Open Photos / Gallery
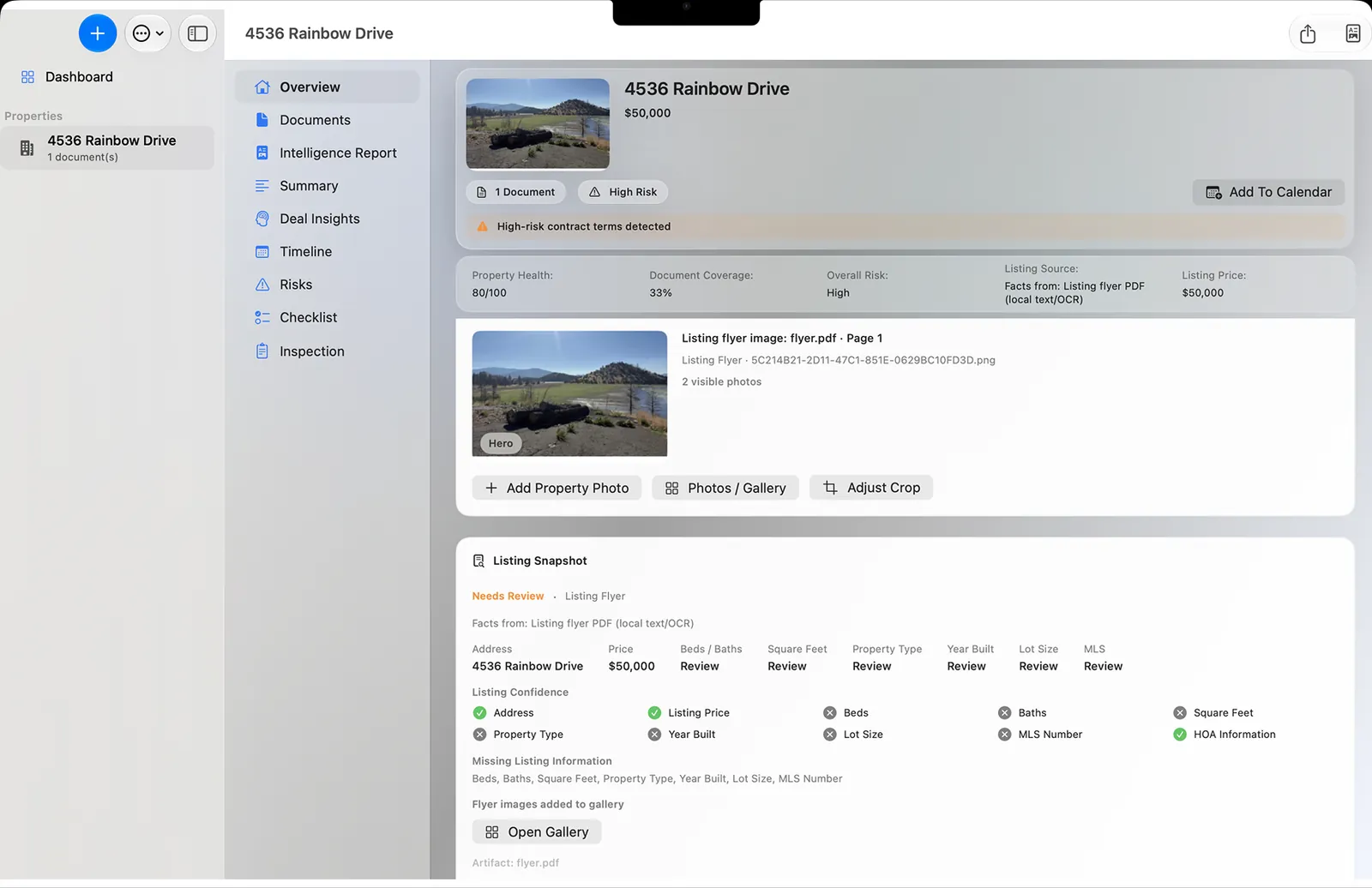The image size is (1372, 888). point(725,488)
